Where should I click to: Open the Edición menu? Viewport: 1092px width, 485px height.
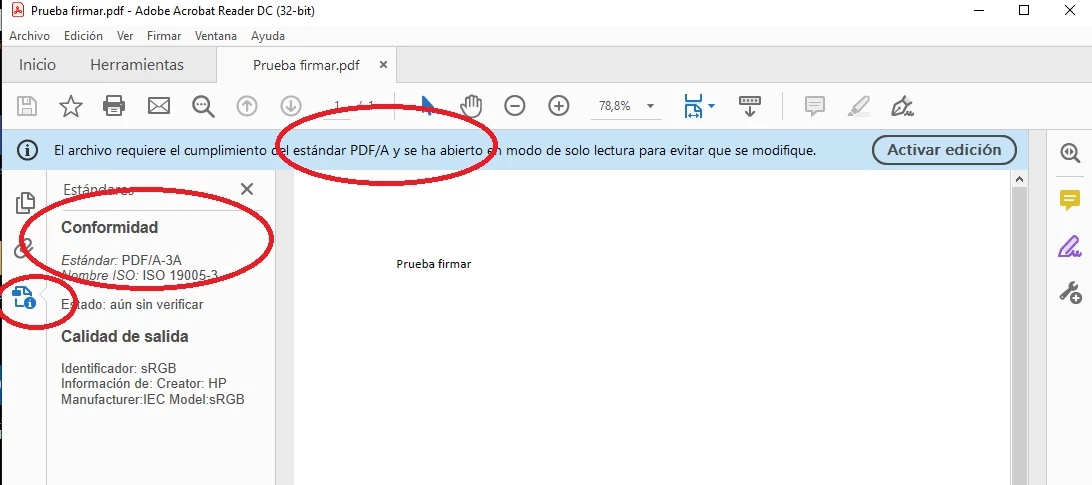click(x=83, y=36)
